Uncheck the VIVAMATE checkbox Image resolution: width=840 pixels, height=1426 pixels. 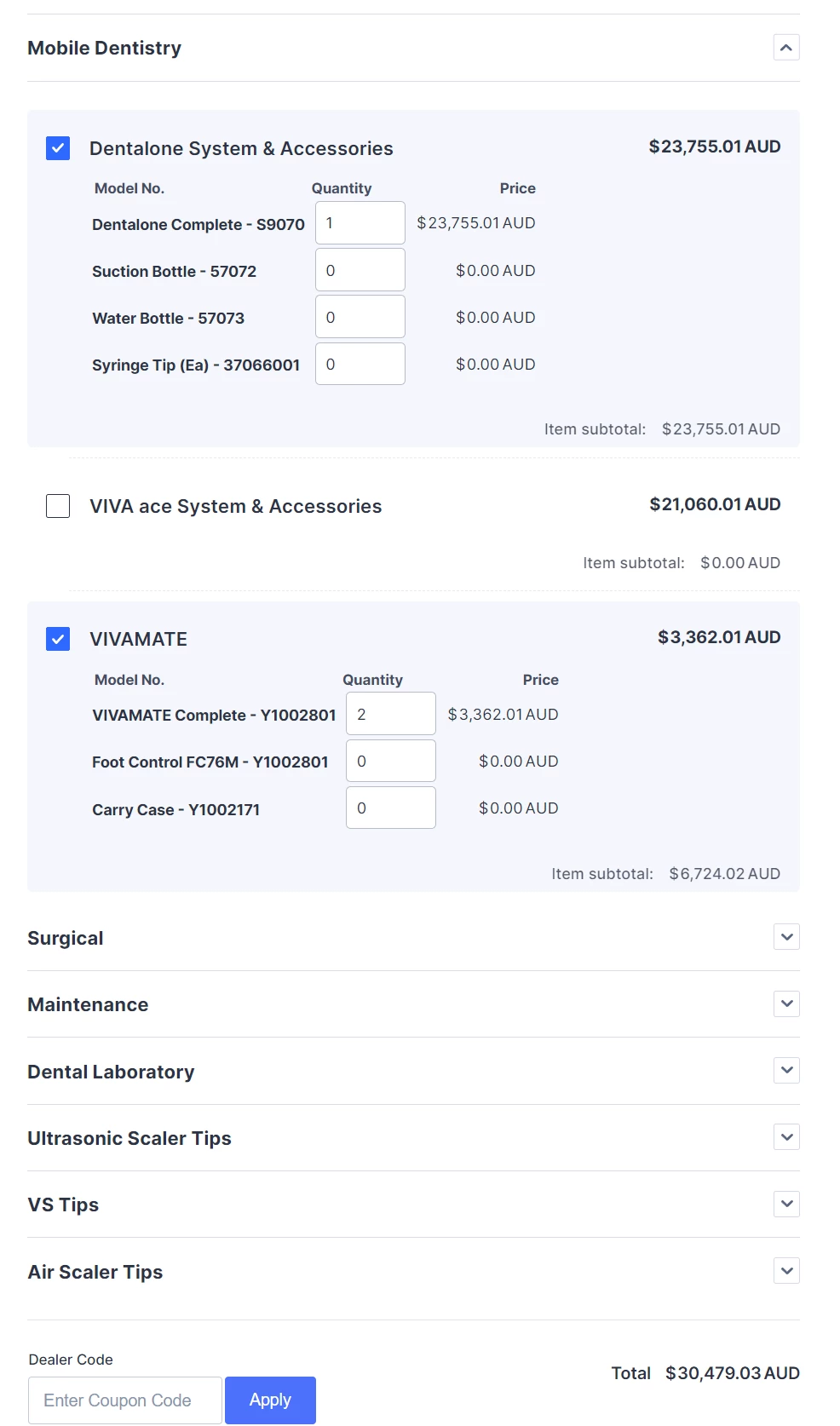[58, 639]
